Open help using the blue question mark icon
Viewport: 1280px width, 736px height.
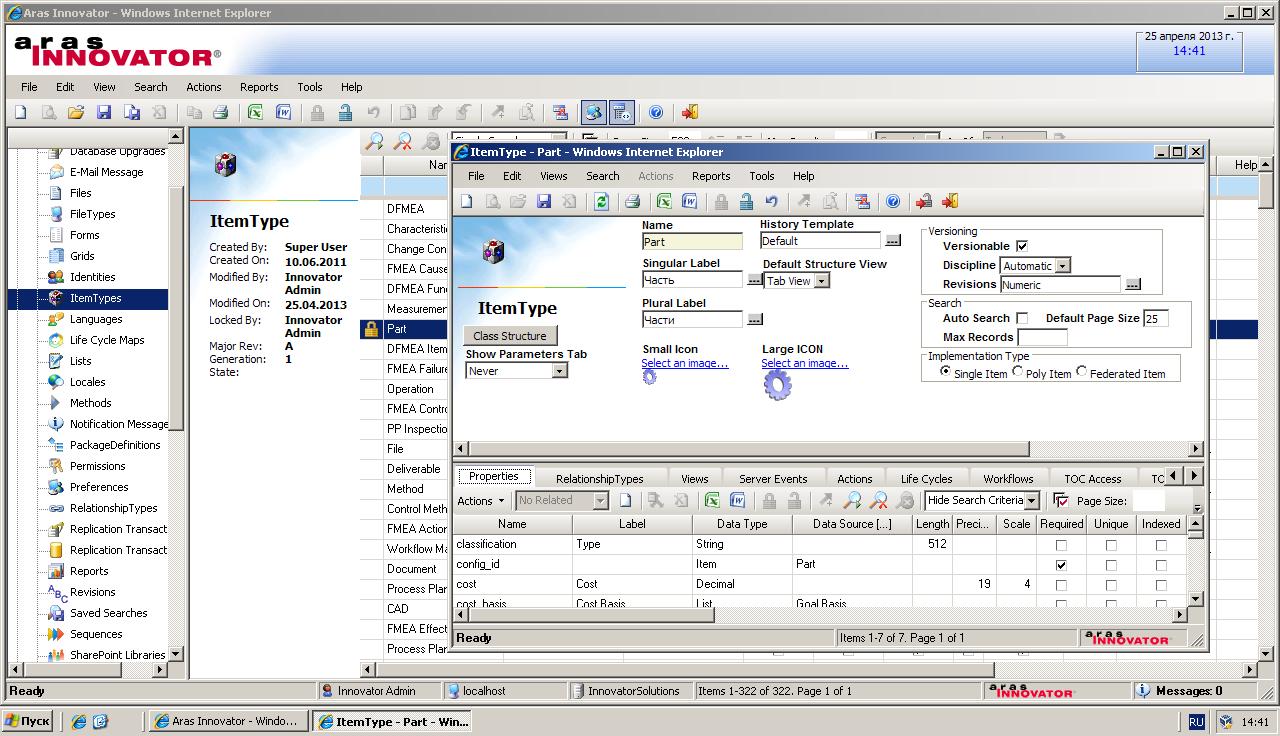[x=893, y=201]
